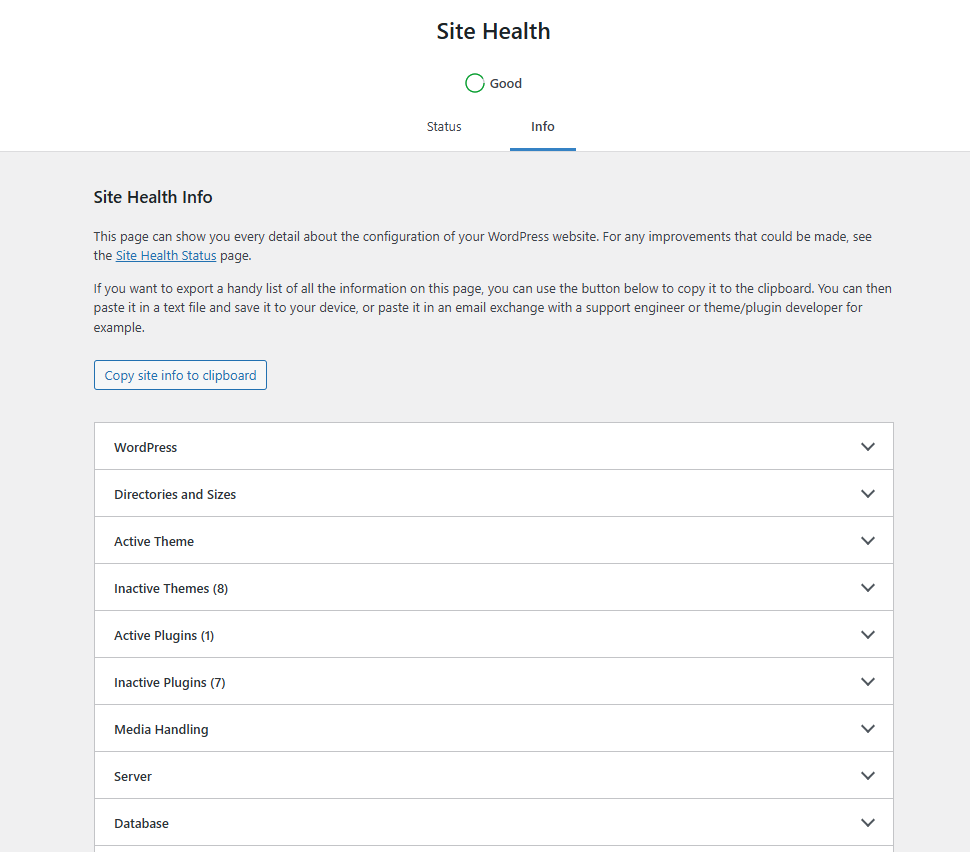This screenshot has height=852, width=970.
Task: Expand Inactive Plugins (7) chevron
Action: (868, 682)
